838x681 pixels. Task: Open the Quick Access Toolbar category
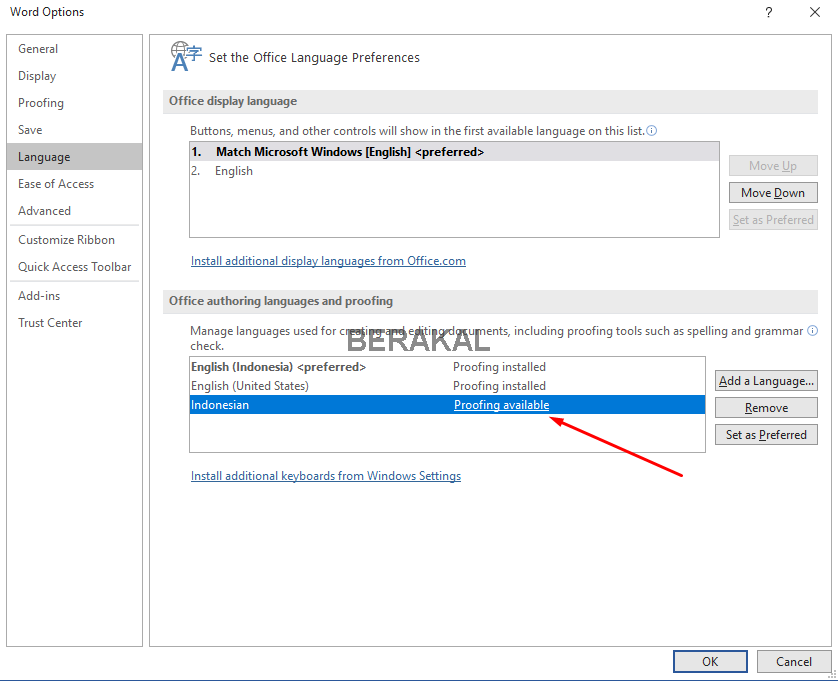pyautogui.click(x=74, y=267)
